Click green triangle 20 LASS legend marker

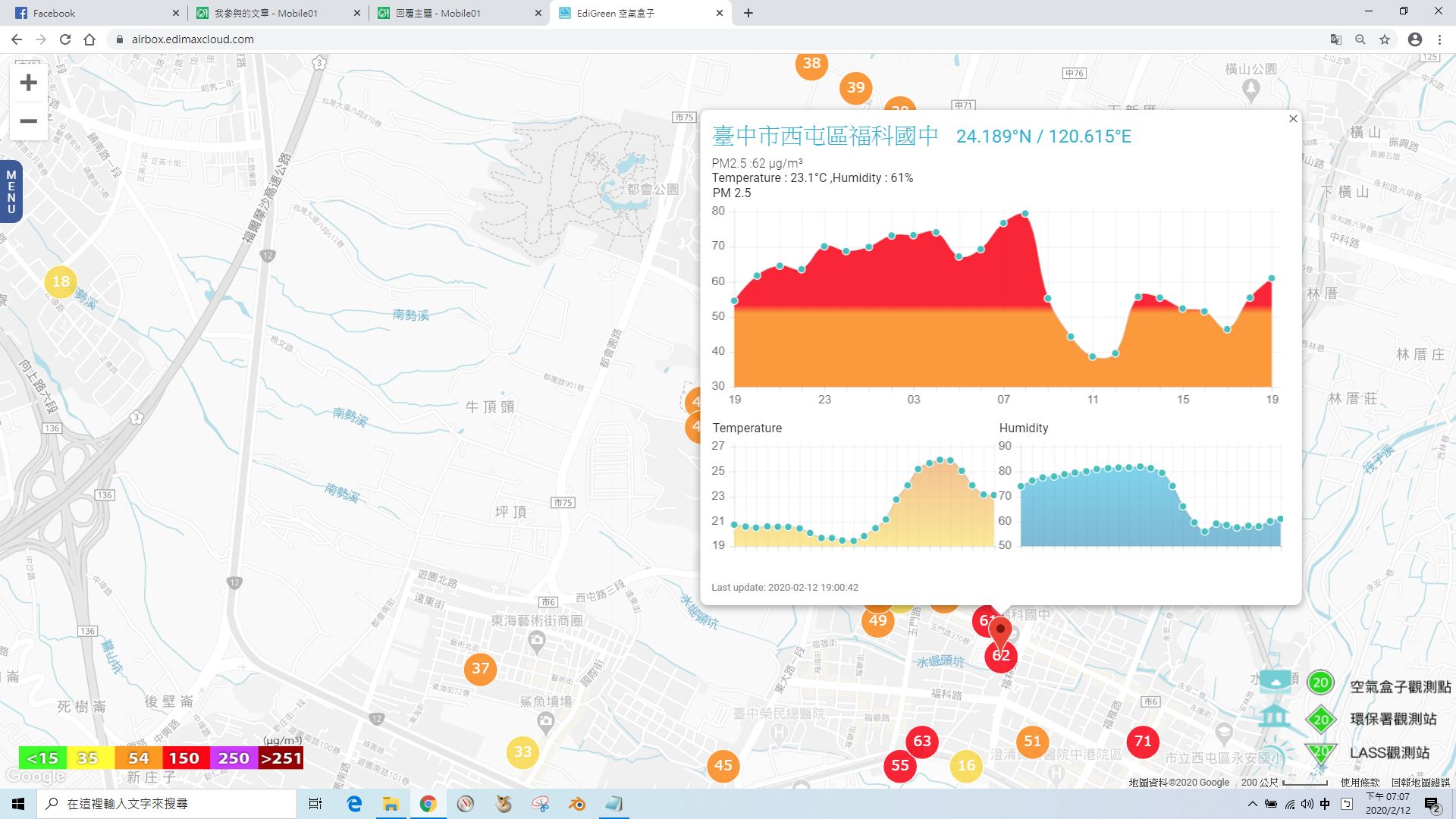(x=1321, y=753)
